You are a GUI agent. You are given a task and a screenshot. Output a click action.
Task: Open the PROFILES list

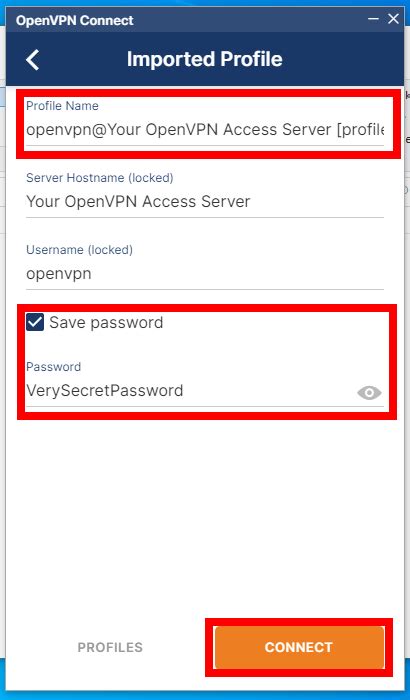pyautogui.click(x=110, y=647)
